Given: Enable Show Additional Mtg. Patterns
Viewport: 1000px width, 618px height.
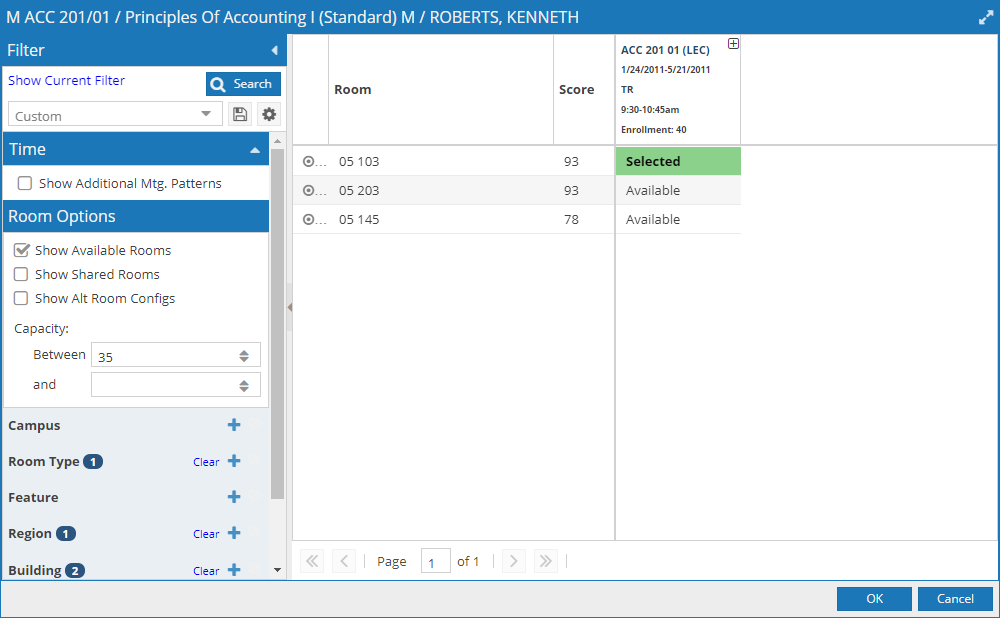Looking at the screenshot, I should pyautogui.click(x=25, y=184).
